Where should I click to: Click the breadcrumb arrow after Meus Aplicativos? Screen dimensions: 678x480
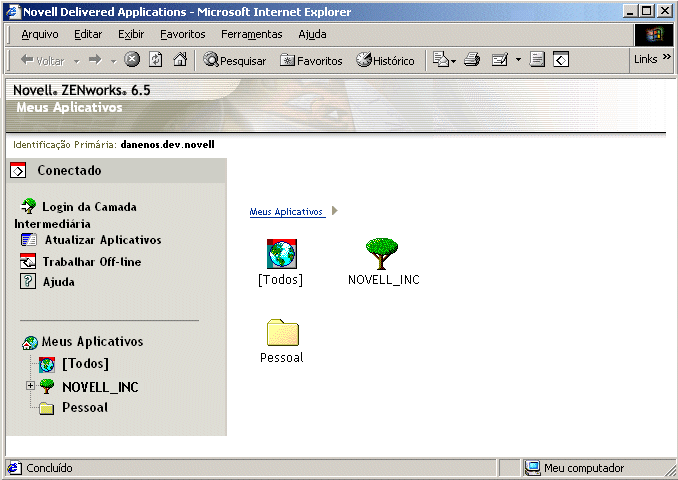pos(335,211)
